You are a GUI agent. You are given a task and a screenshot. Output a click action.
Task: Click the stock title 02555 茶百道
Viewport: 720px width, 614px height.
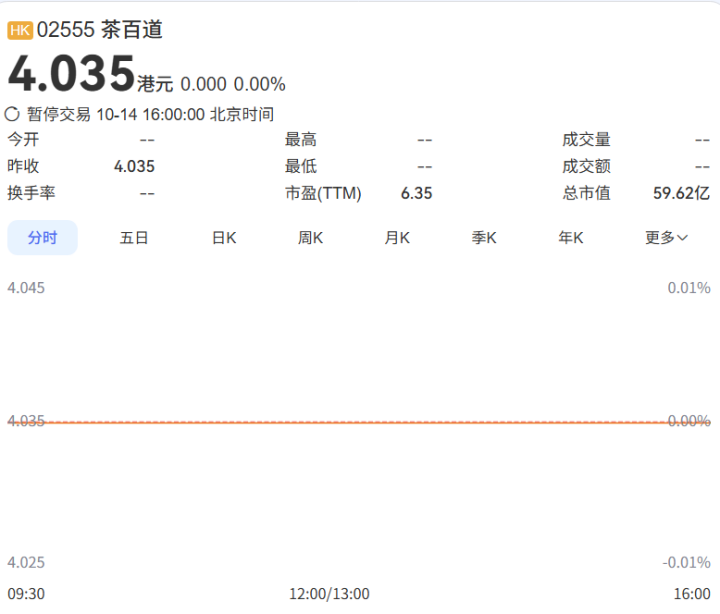tap(100, 30)
